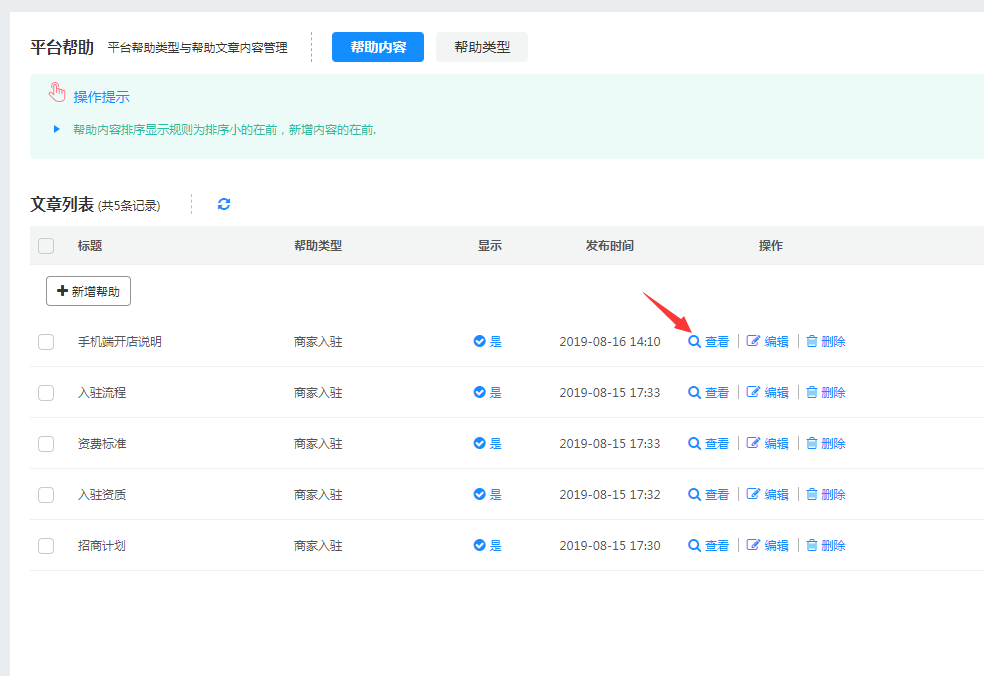
Task: Click magnifier 查看 icon for 手机端开店说明
Action: 694,342
